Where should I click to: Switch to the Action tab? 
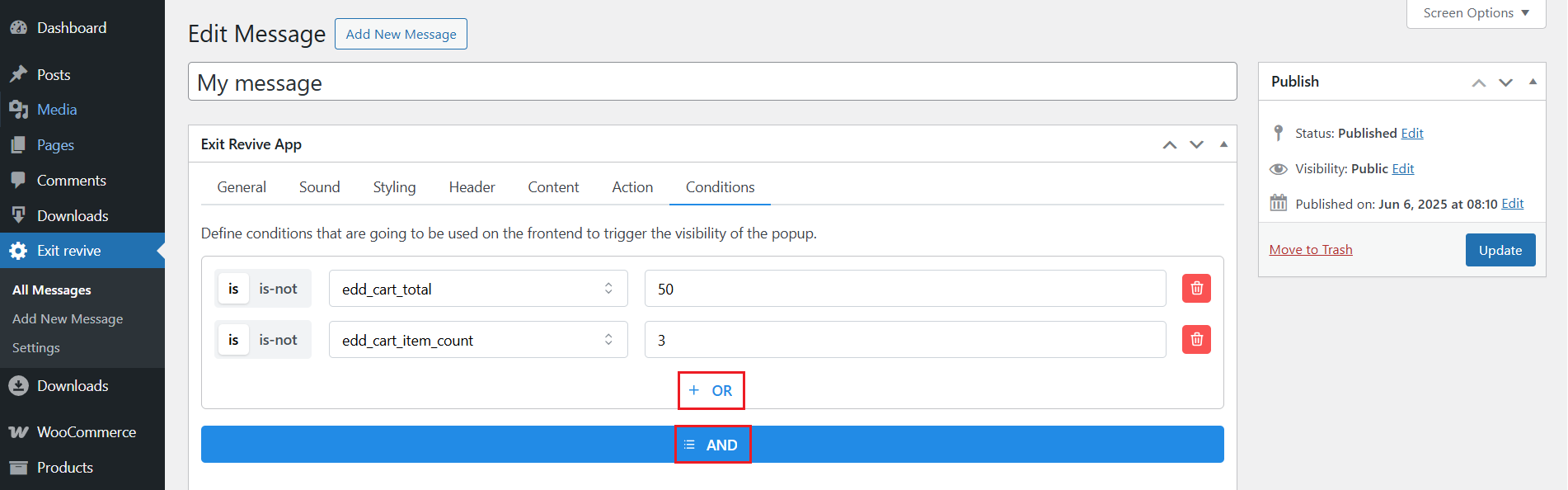(632, 187)
